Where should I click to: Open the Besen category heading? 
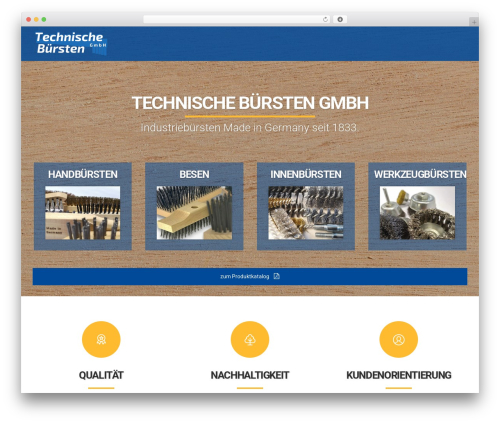pos(194,174)
